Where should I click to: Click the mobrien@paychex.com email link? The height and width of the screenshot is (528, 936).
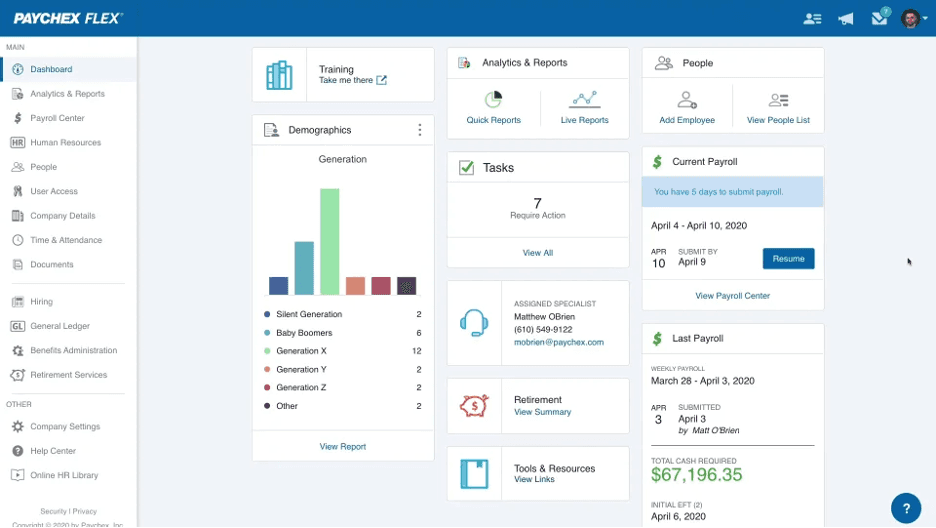click(x=558, y=342)
